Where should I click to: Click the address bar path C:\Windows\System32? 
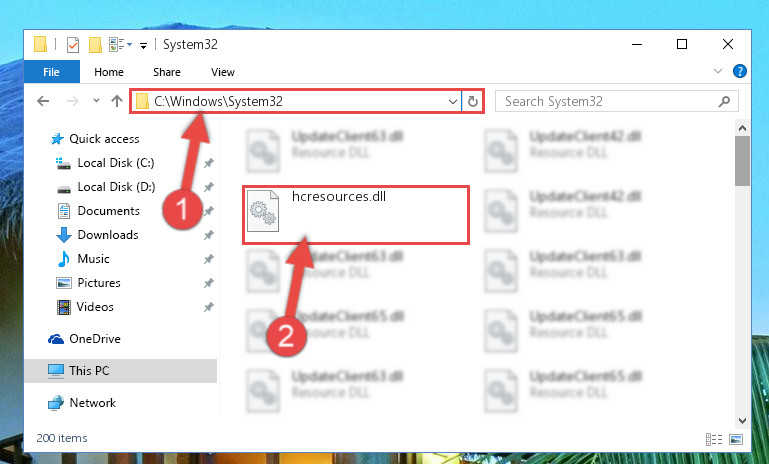(218, 101)
